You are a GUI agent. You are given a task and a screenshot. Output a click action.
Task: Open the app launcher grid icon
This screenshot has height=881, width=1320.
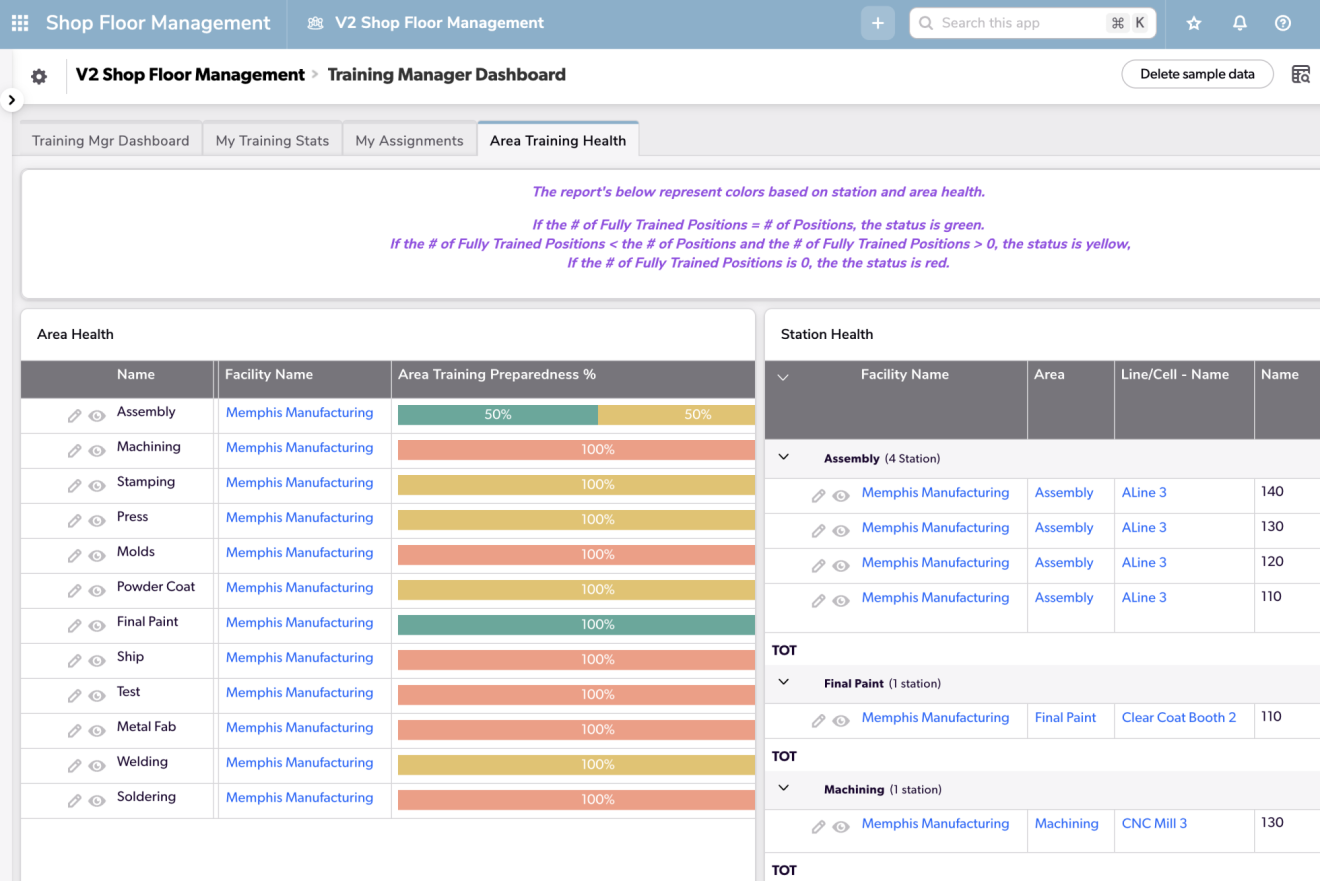point(20,23)
